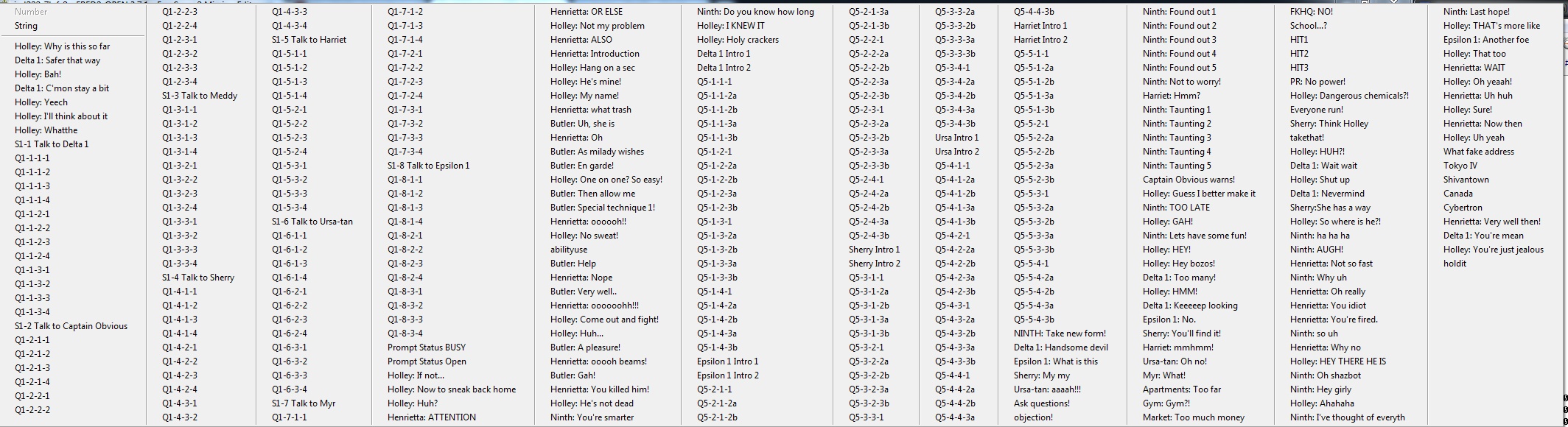This screenshot has height=427, width=1568.
Task: Select 'Ninth: Found out 3'
Action: (1180, 40)
